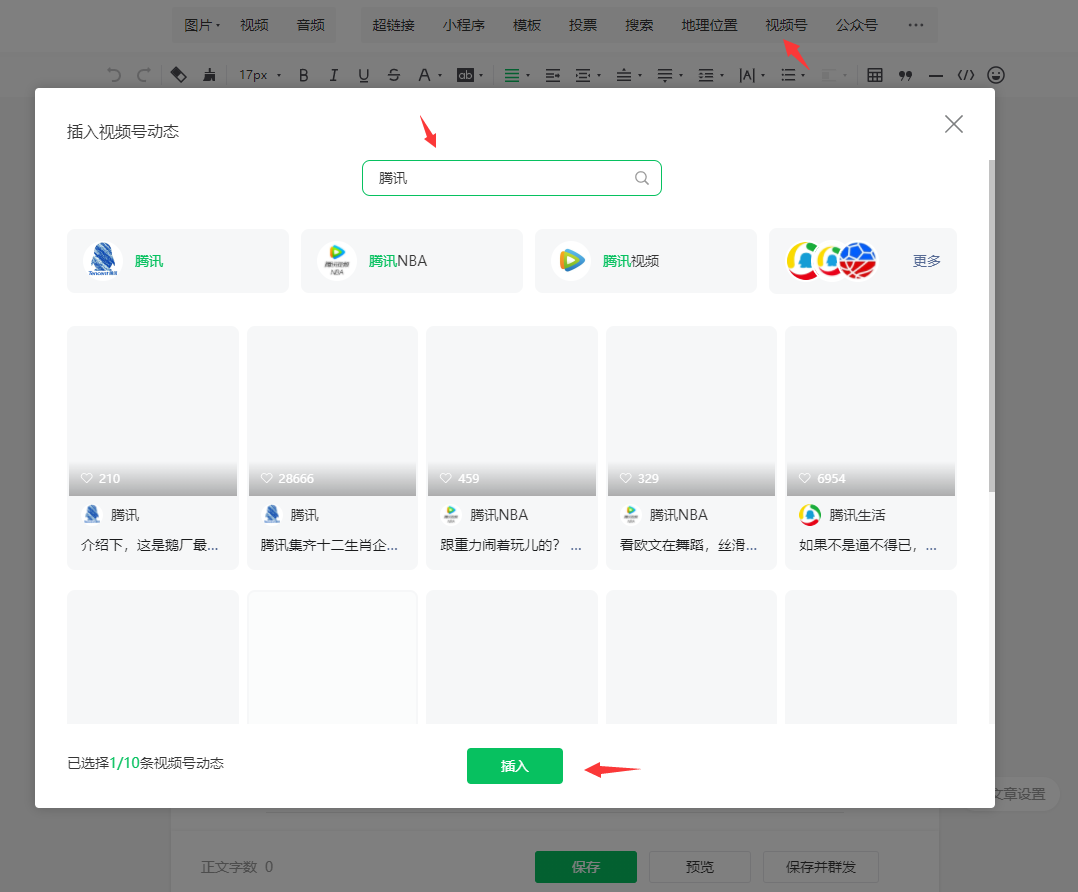Click the 保存并群发 button
This screenshot has height=892, width=1078.
point(821,867)
